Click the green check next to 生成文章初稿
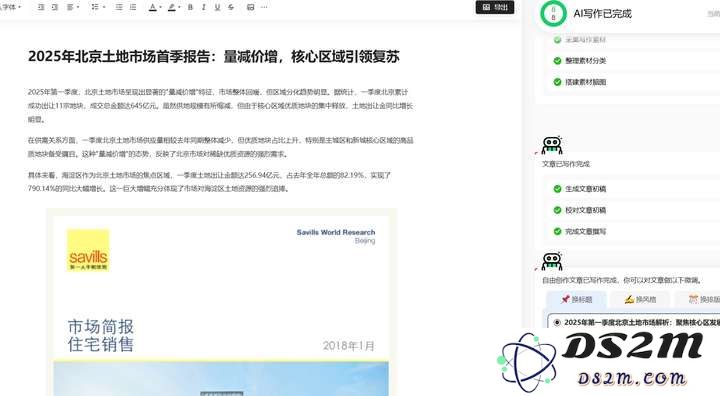 tap(557, 189)
